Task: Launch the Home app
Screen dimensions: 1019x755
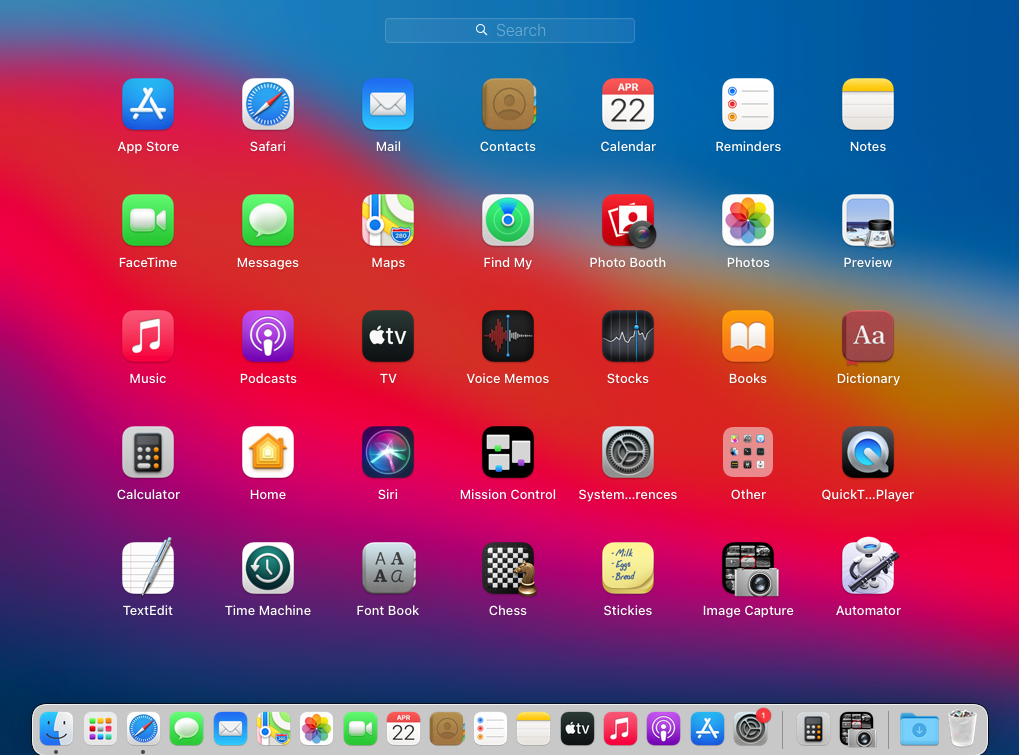Action: click(x=268, y=452)
